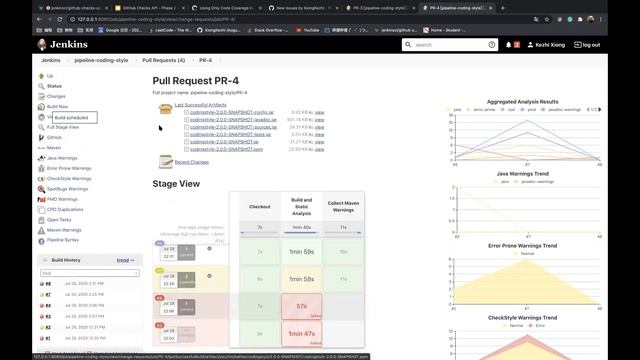
Task: Toggle java series in Java Warnings Trend legend
Action: pyautogui.click(x=502, y=182)
